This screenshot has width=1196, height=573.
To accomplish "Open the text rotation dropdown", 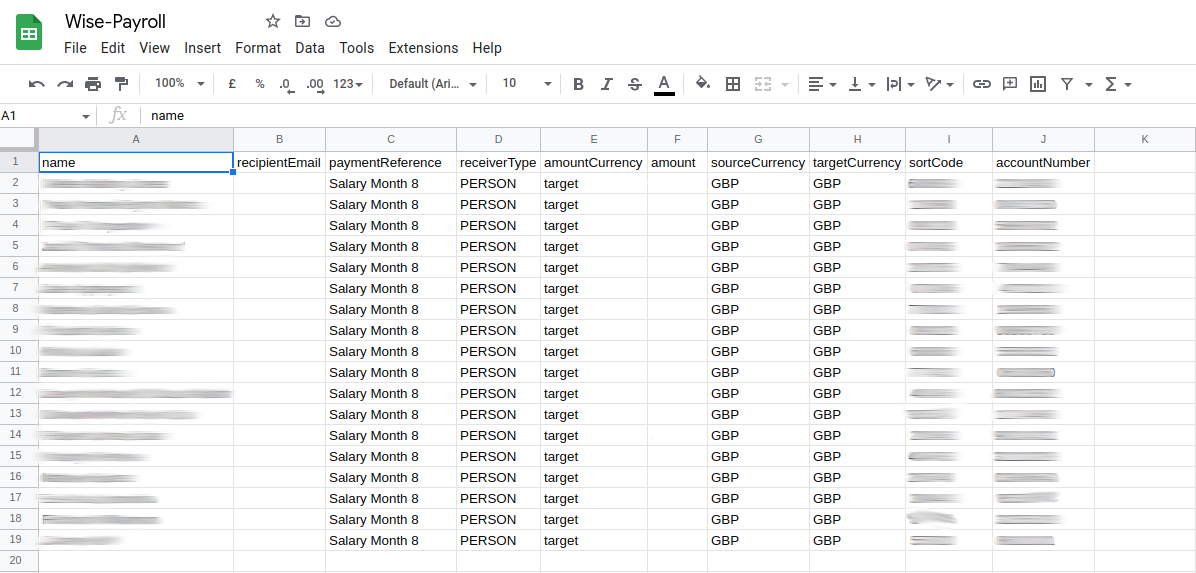I will click(940, 84).
